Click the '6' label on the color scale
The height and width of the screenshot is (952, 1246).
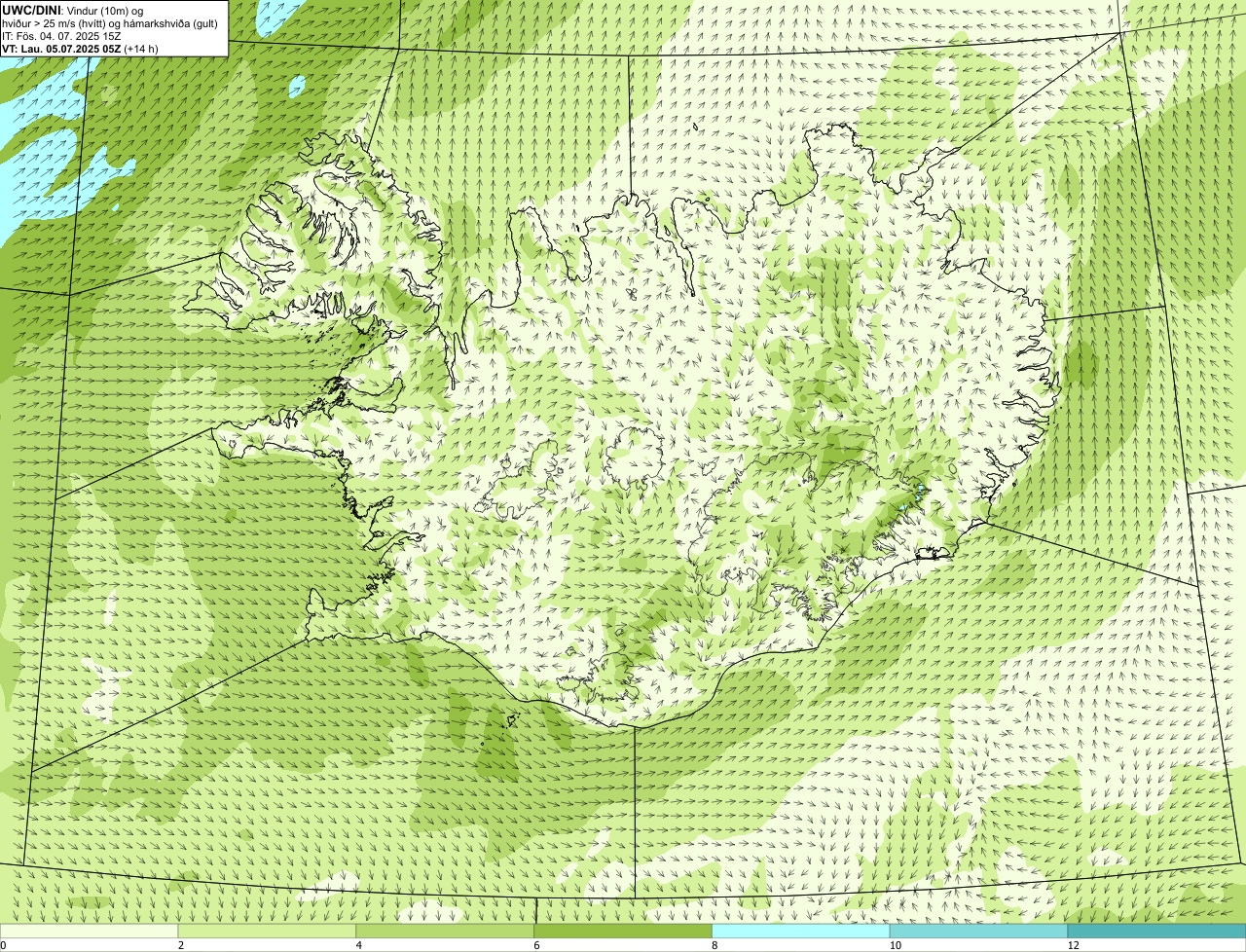[x=536, y=945]
